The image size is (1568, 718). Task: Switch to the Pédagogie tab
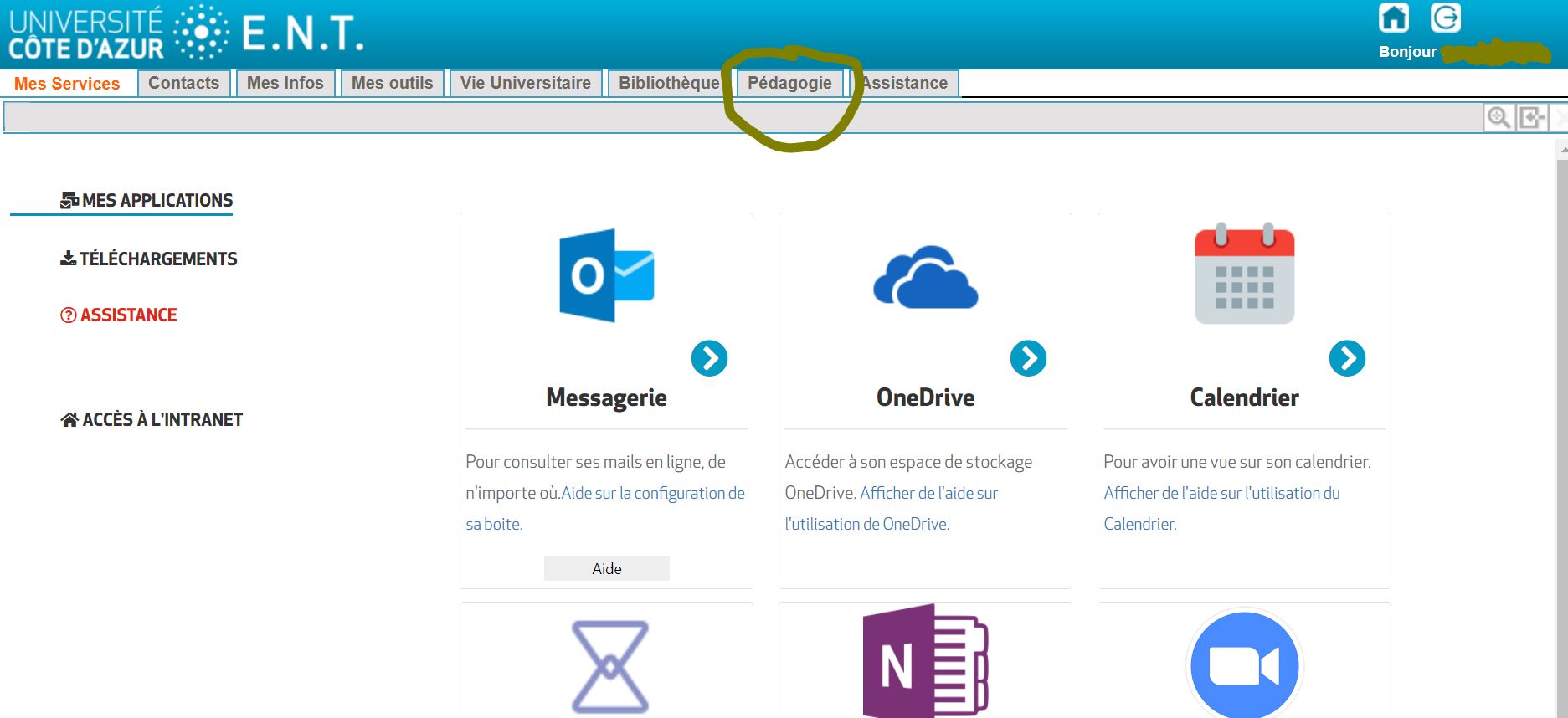(789, 83)
